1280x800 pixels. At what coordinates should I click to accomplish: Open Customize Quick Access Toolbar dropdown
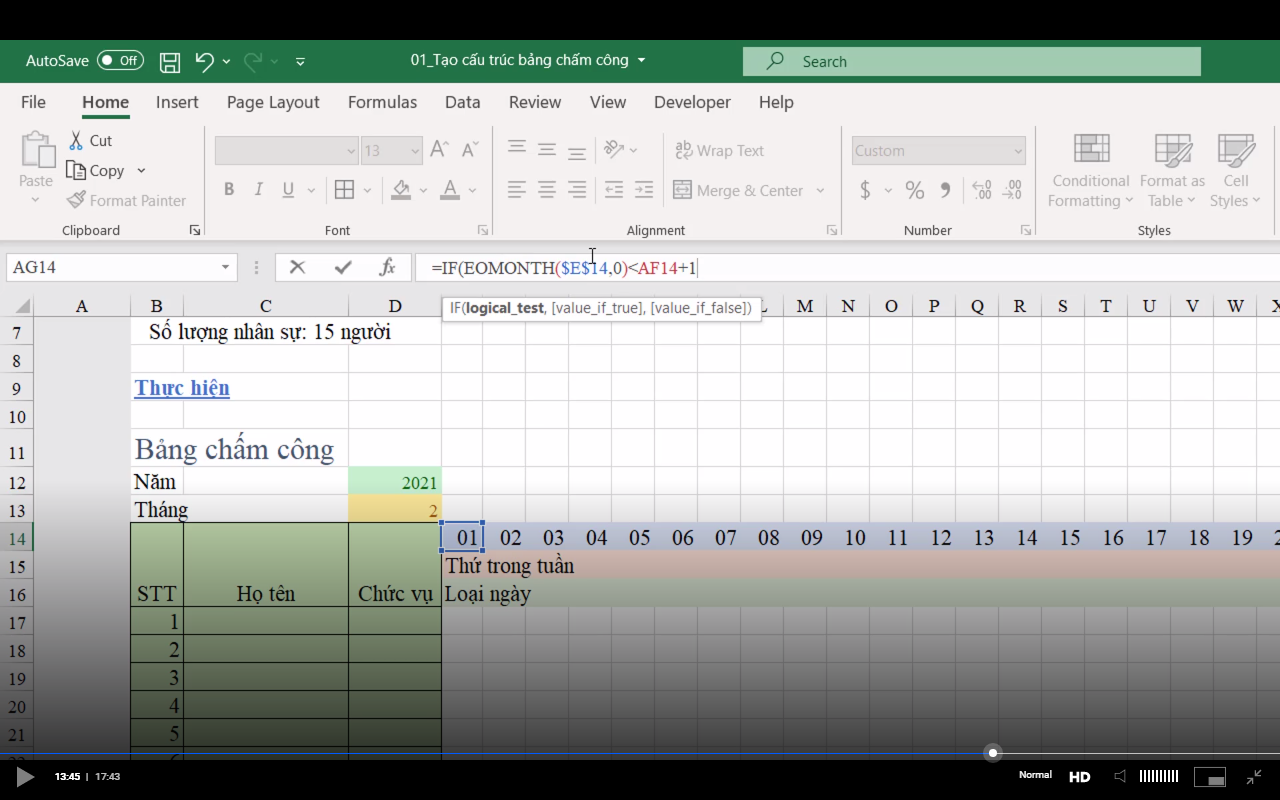coord(301,62)
